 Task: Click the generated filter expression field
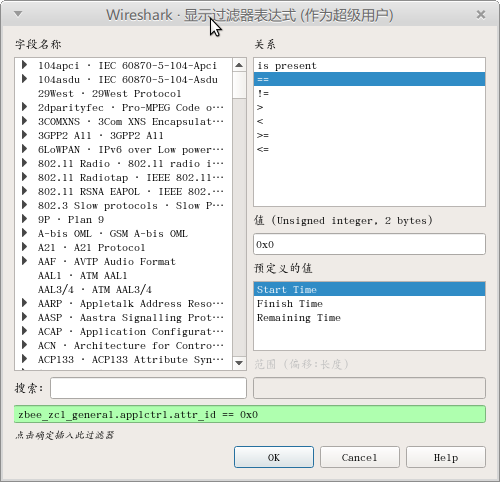coord(250,414)
